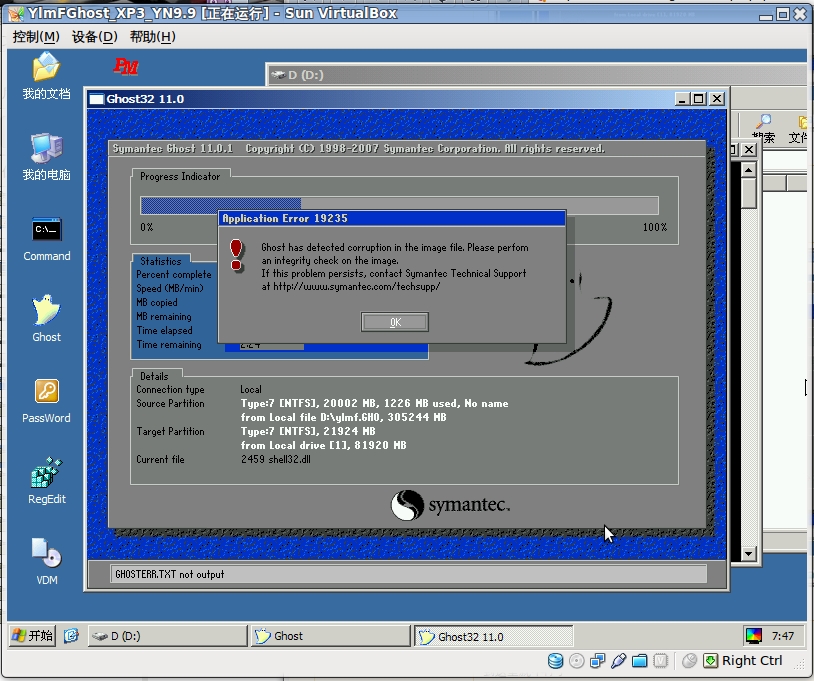Screen dimensions: 814x681
Task: Open the 控制(M) menu
Action: tap(36, 37)
